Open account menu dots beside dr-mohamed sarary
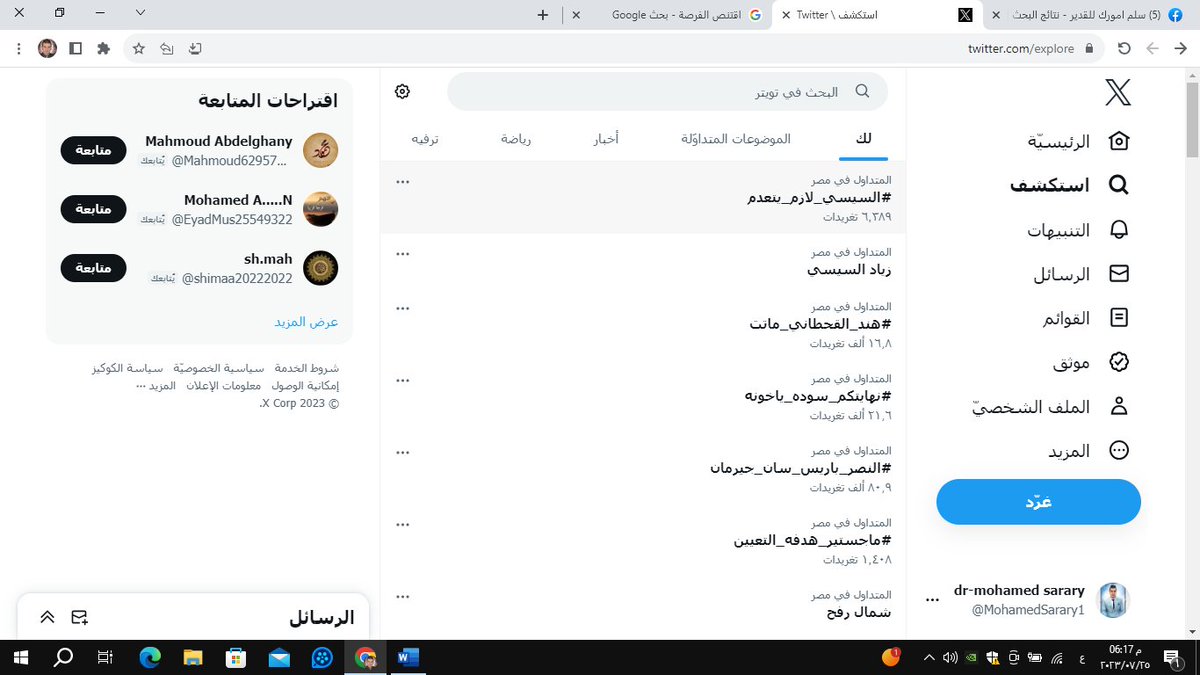The width and height of the screenshot is (1200, 675). (933, 600)
